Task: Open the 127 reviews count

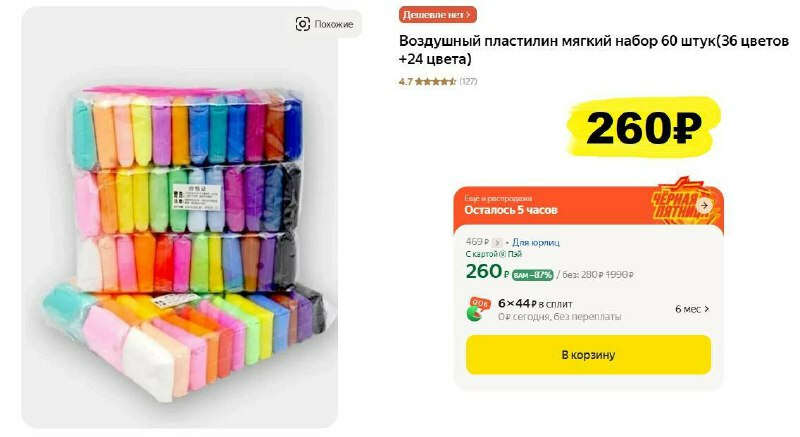Action: click(468, 82)
